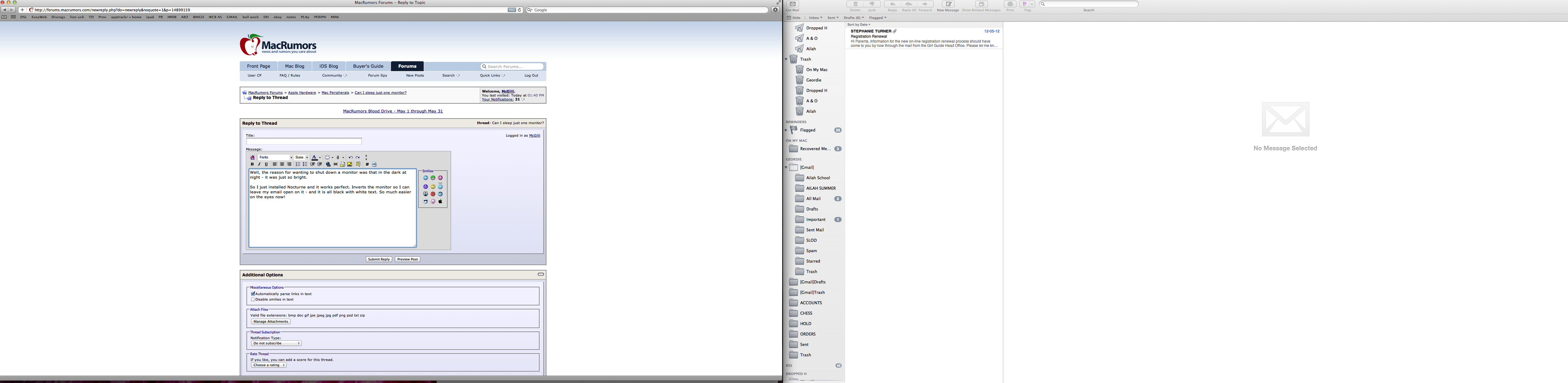Click the Log Out link
Image resolution: width=1568 pixels, height=383 pixels.
point(531,75)
